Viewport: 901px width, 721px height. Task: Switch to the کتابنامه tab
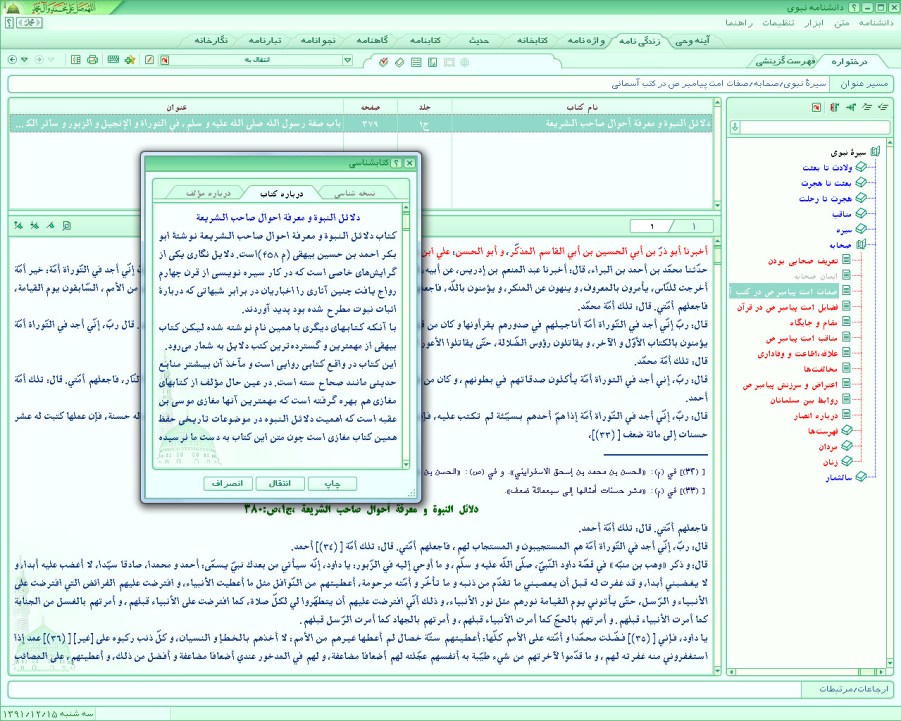[425, 41]
